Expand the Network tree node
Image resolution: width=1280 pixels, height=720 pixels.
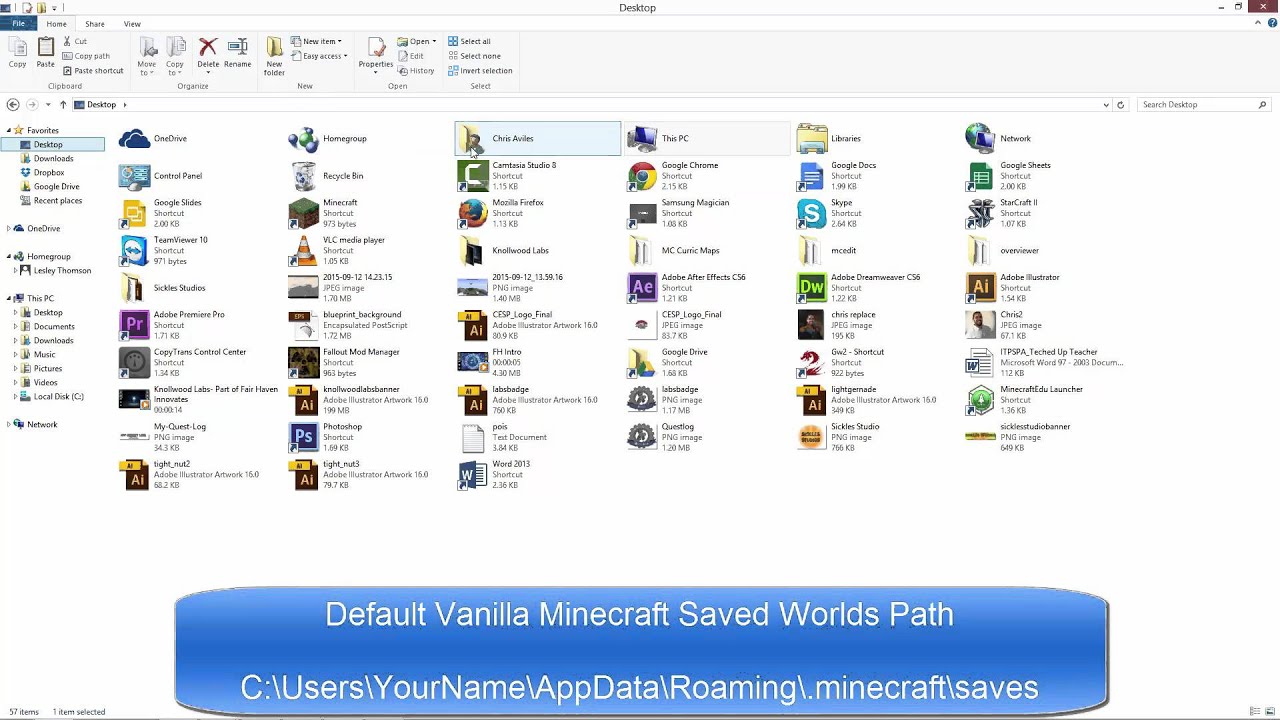point(9,425)
